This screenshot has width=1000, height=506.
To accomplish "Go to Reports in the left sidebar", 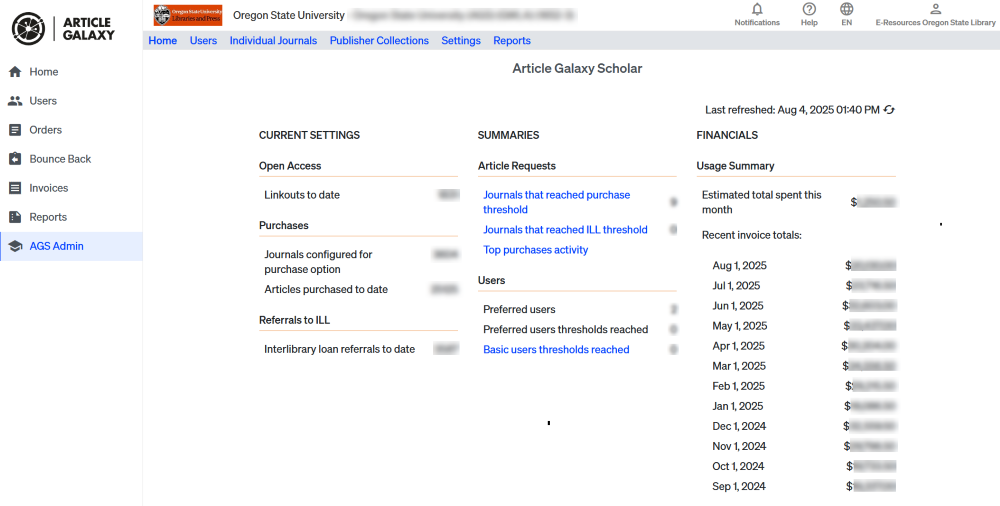I will (x=48, y=217).
